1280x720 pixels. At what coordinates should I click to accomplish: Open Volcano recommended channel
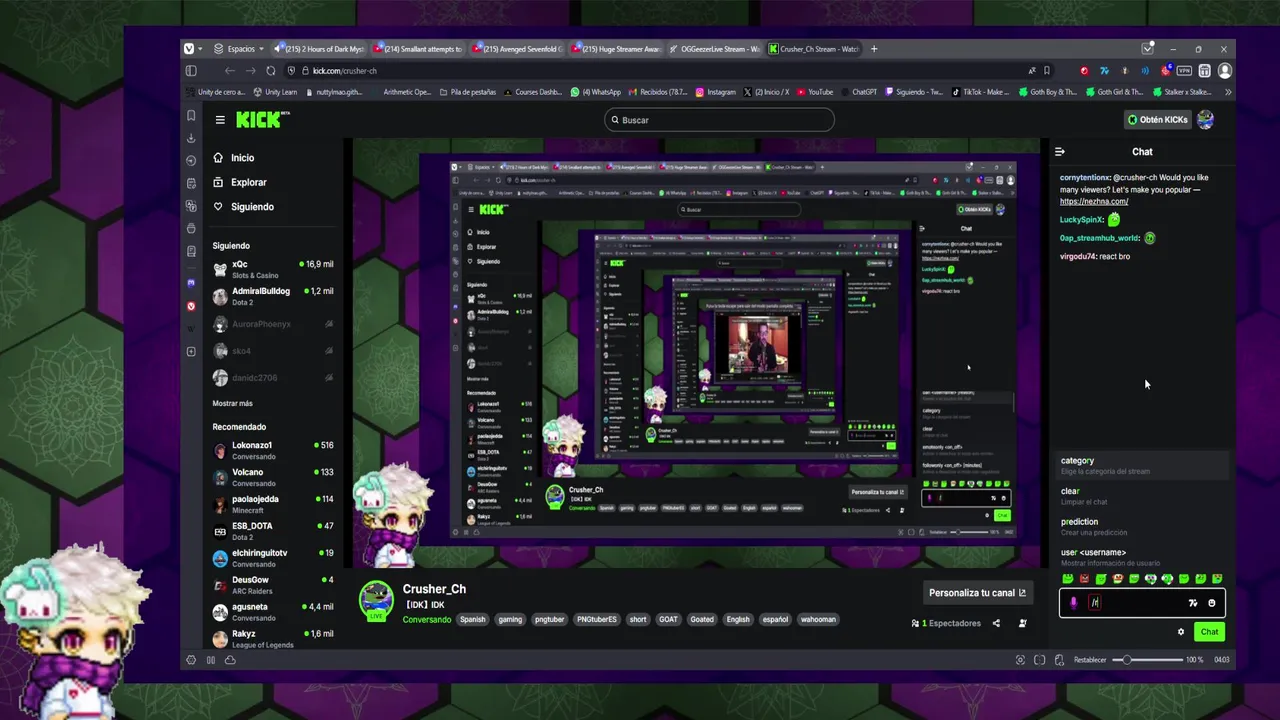(x=273, y=477)
